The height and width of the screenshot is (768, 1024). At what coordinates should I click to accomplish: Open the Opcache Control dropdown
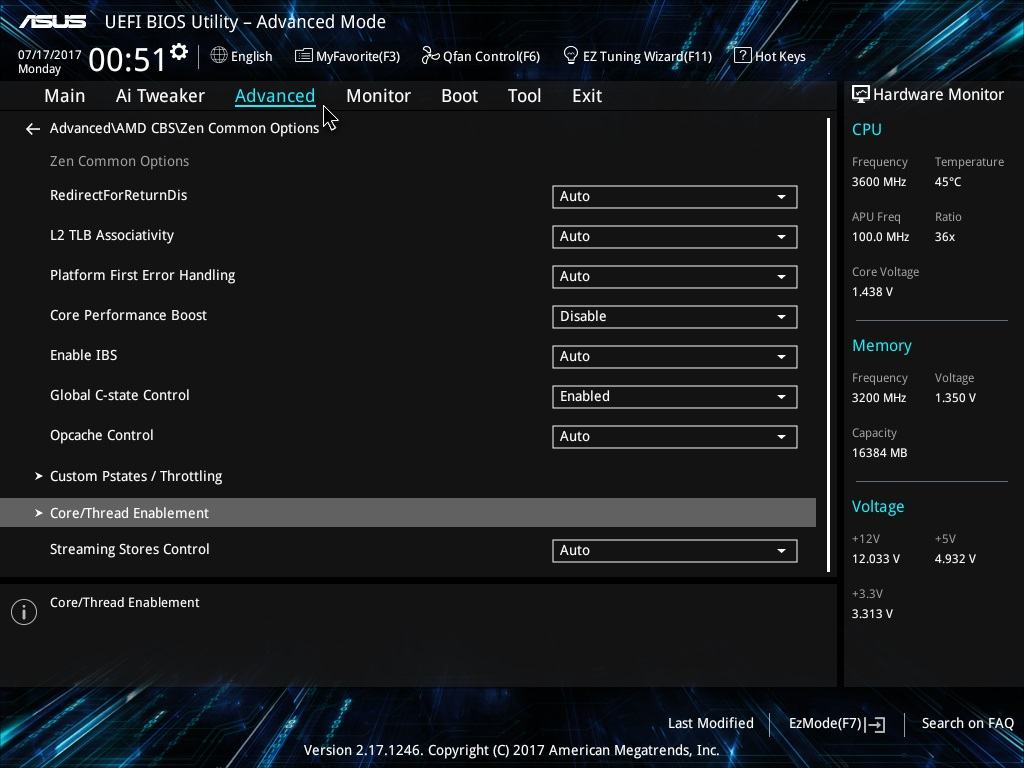point(675,436)
